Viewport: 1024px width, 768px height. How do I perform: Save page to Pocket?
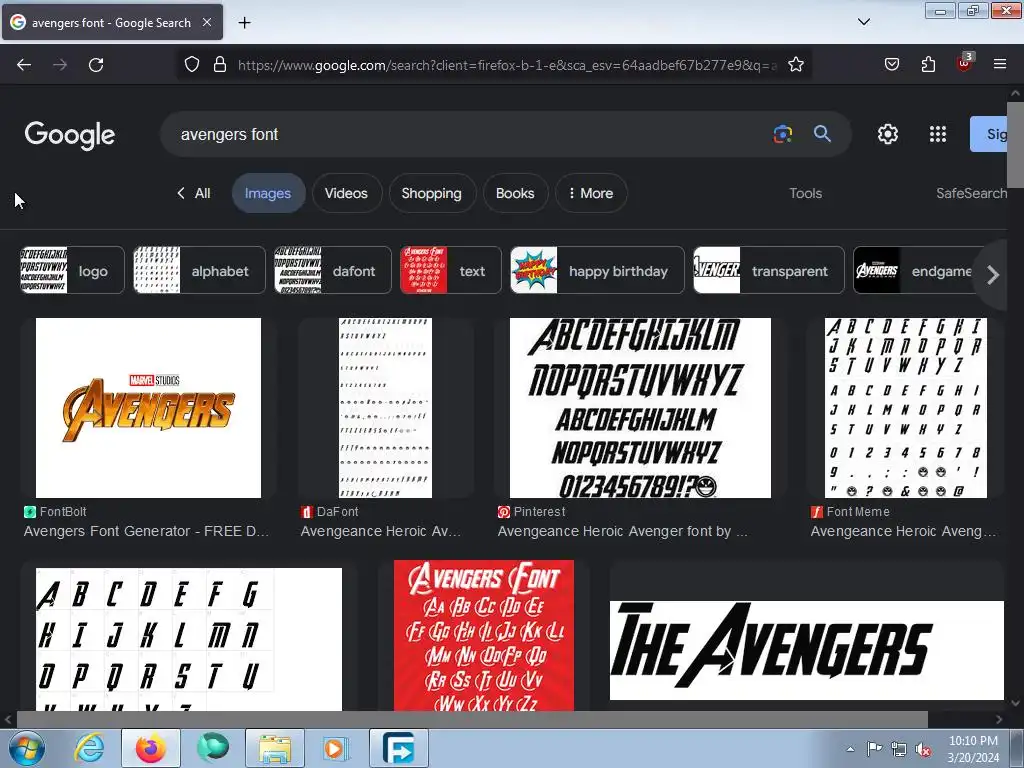tap(891, 65)
